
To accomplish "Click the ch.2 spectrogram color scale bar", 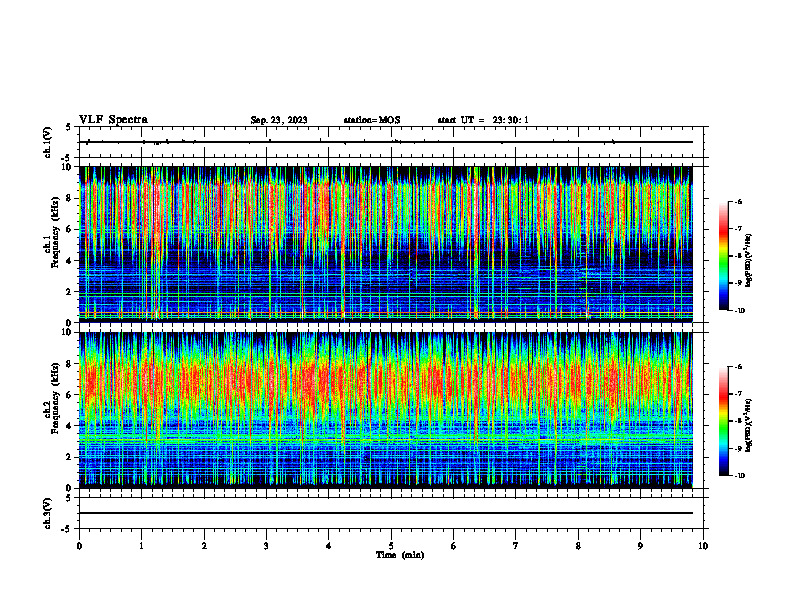I will point(723,421).
